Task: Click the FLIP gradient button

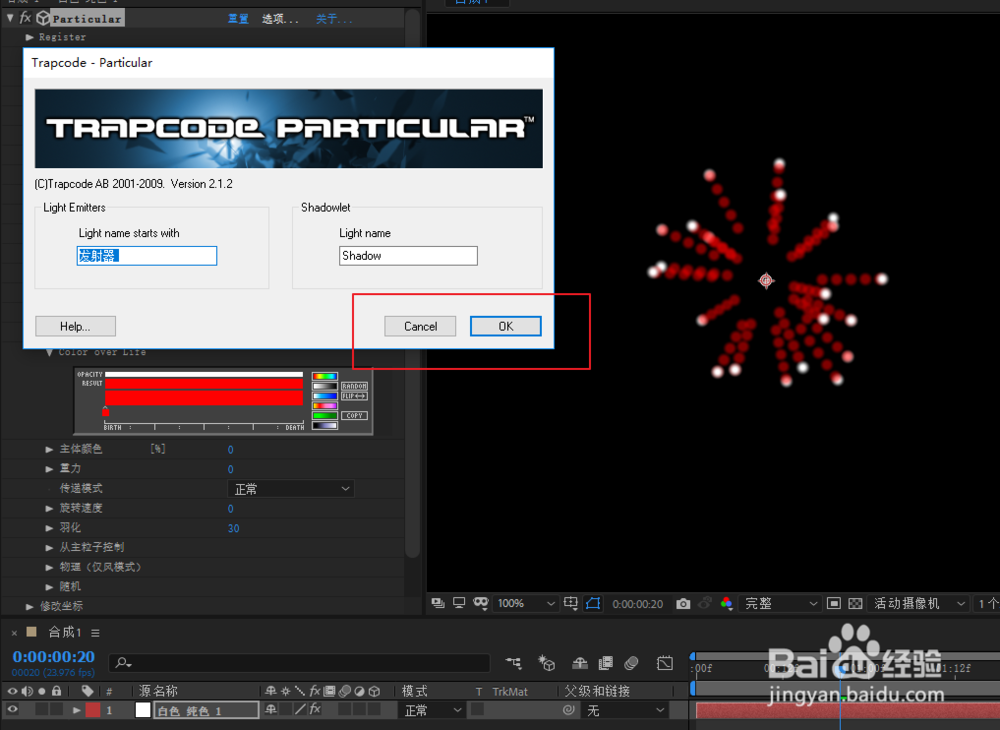Action: [x=354, y=396]
